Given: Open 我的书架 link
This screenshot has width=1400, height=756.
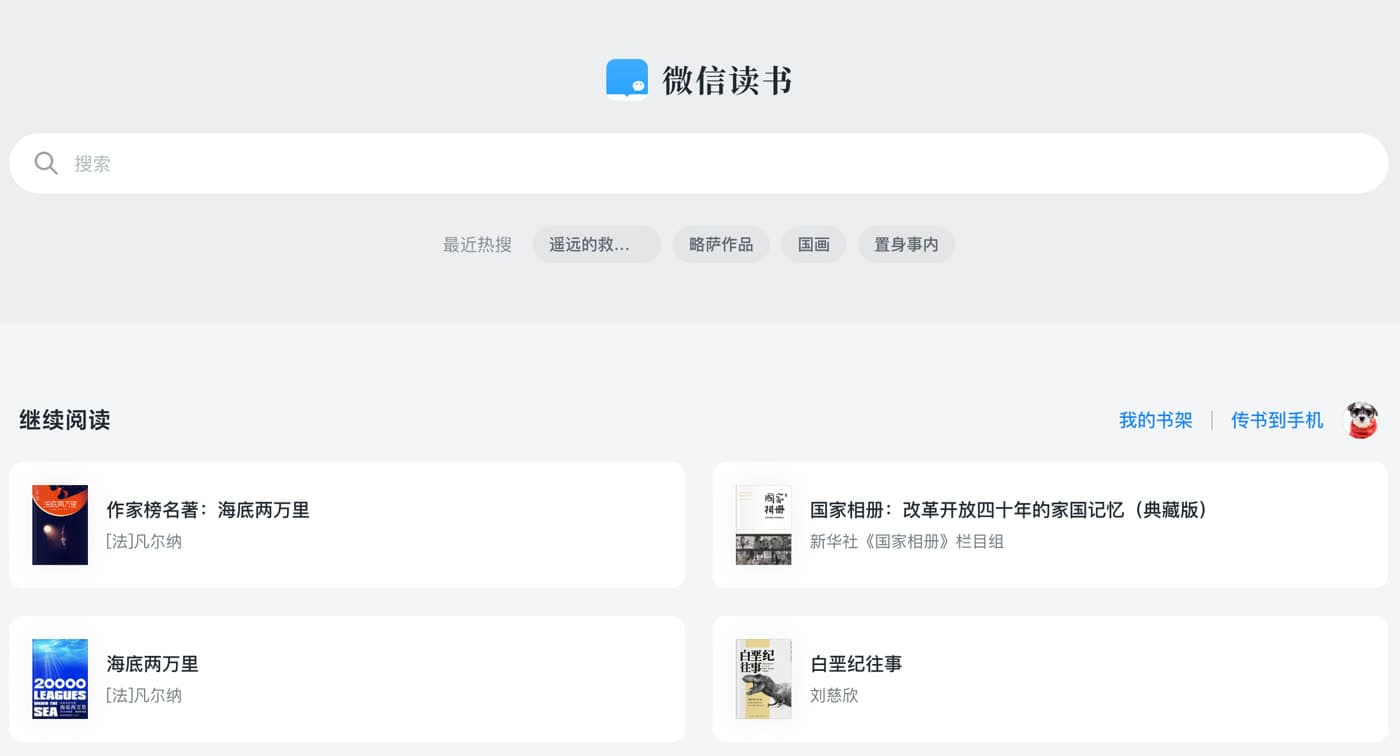Looking at the screenshot, I should tap(1156, 420).
